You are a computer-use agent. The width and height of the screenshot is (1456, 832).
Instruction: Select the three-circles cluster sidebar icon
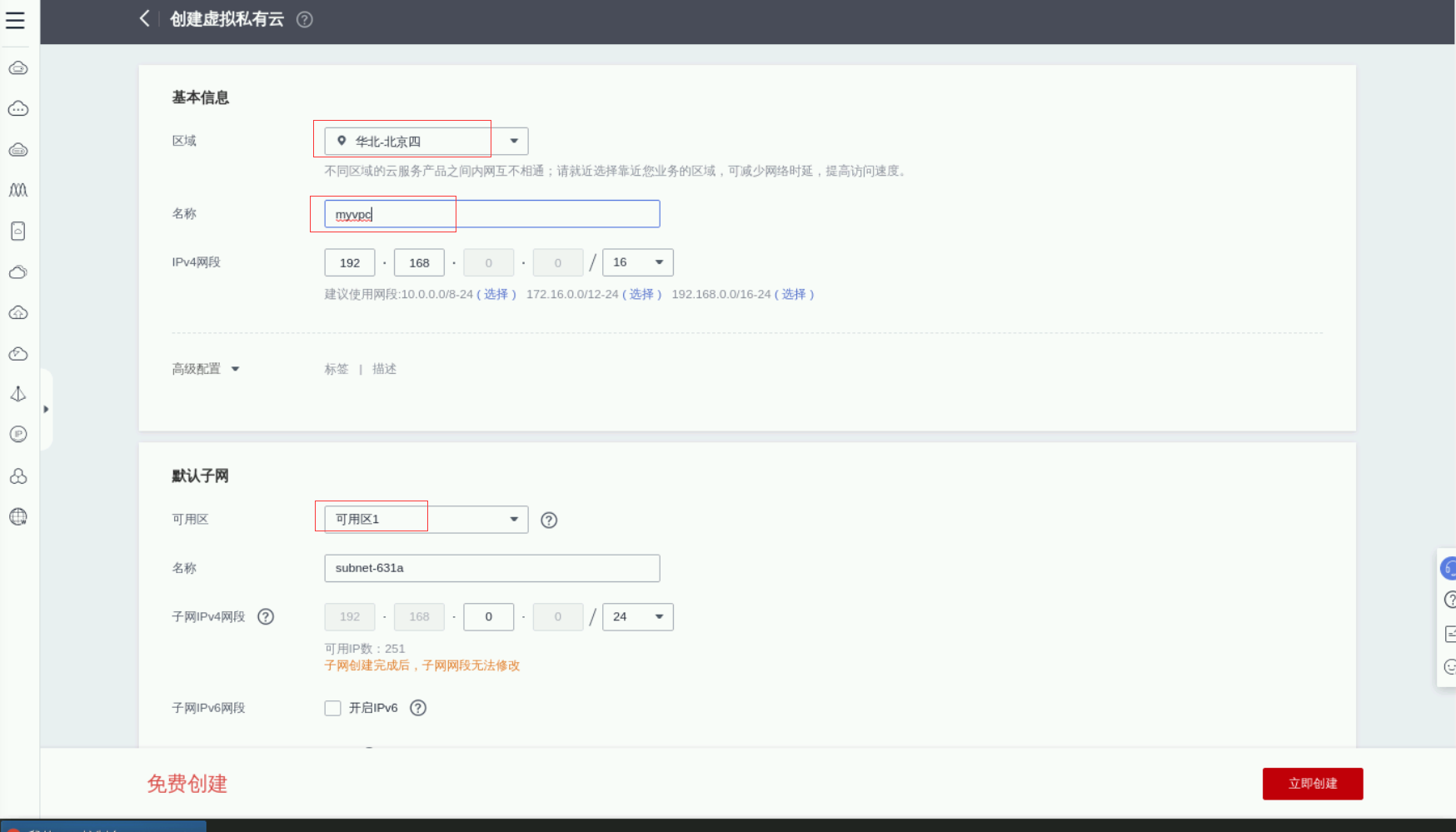click(18, 476)
